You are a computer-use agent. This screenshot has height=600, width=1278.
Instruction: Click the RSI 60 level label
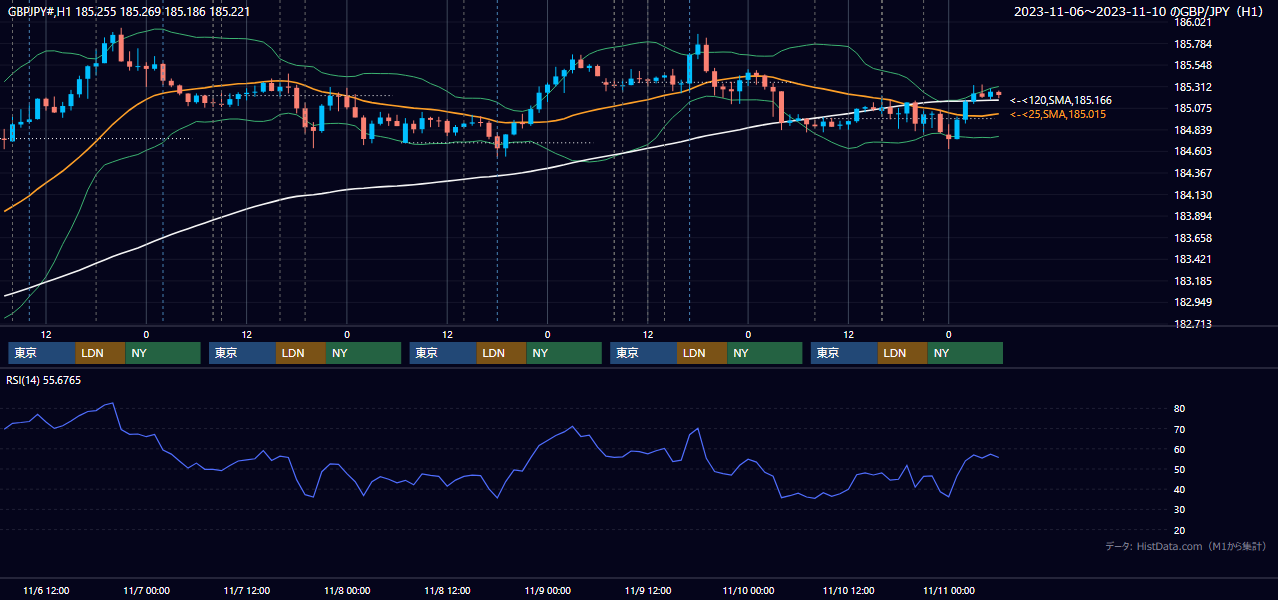point(1179,449)
